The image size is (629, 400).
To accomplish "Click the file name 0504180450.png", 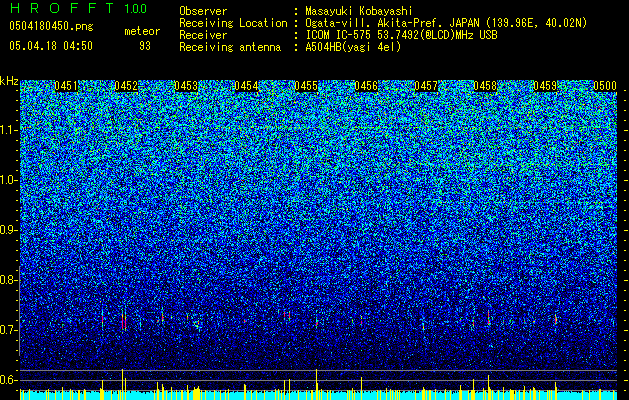I will pos(51,27).
